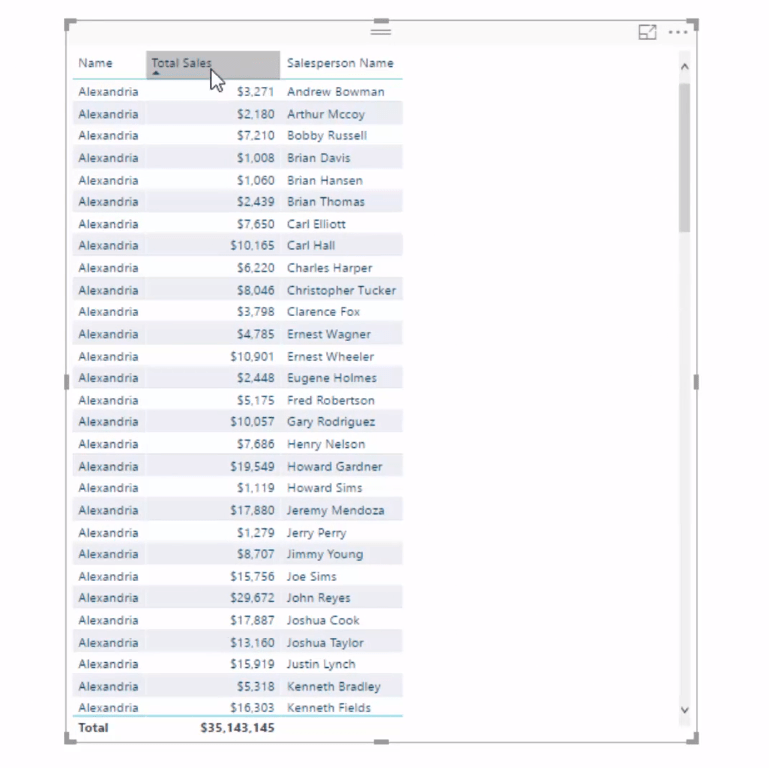Click the $29,672 sales value
The width and height of the screenshot is (769, 768).
pyautogui.click(x=252, y=598)
